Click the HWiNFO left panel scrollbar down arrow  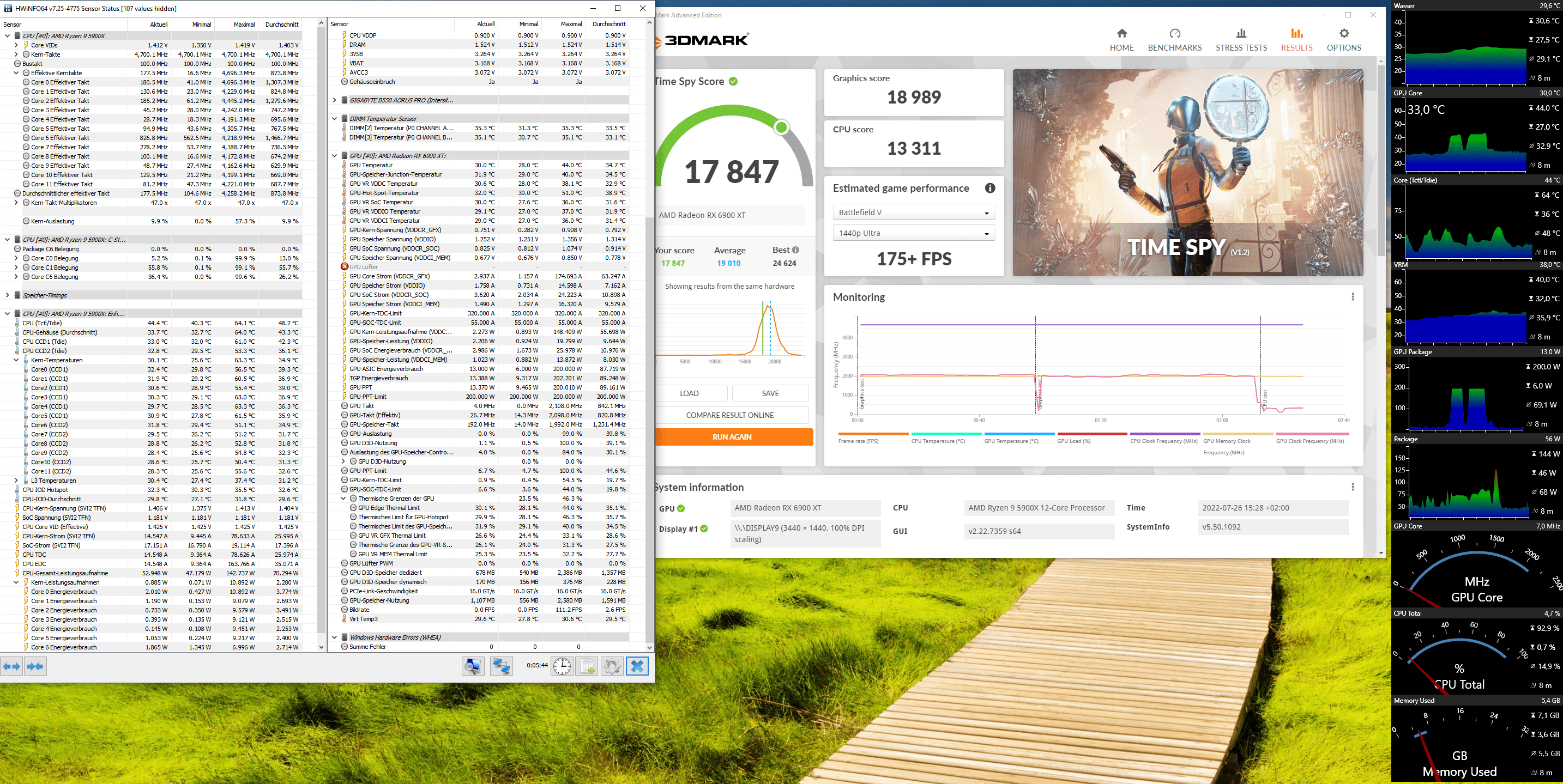pyautogui.click(x=322, y=647)
